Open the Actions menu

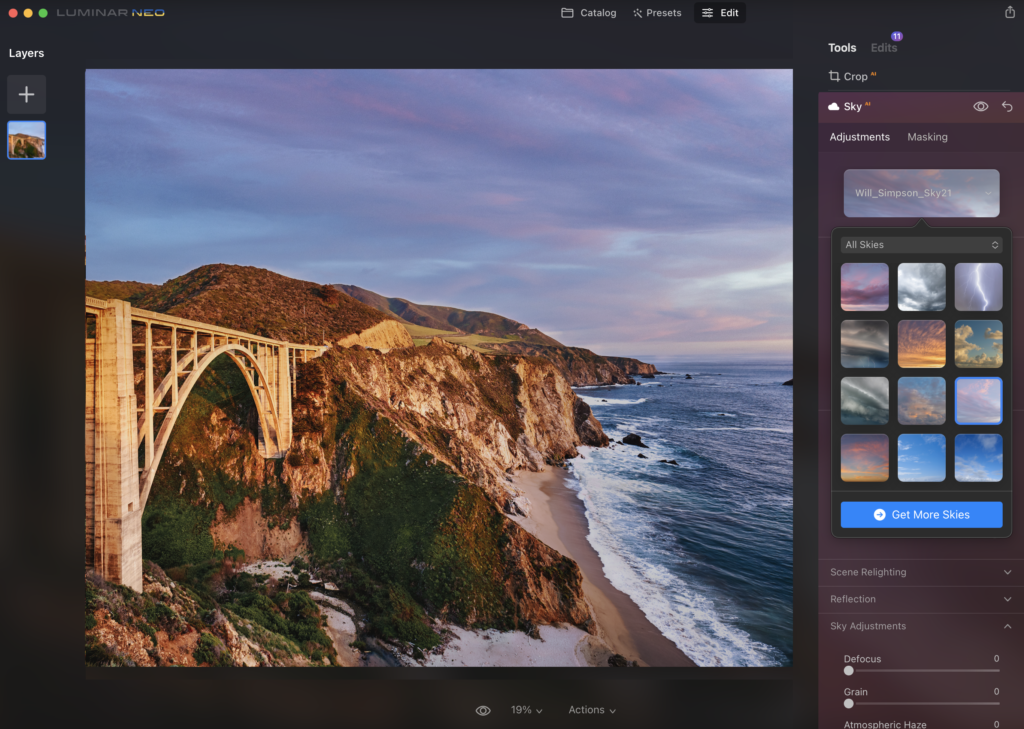click(592, 710)
